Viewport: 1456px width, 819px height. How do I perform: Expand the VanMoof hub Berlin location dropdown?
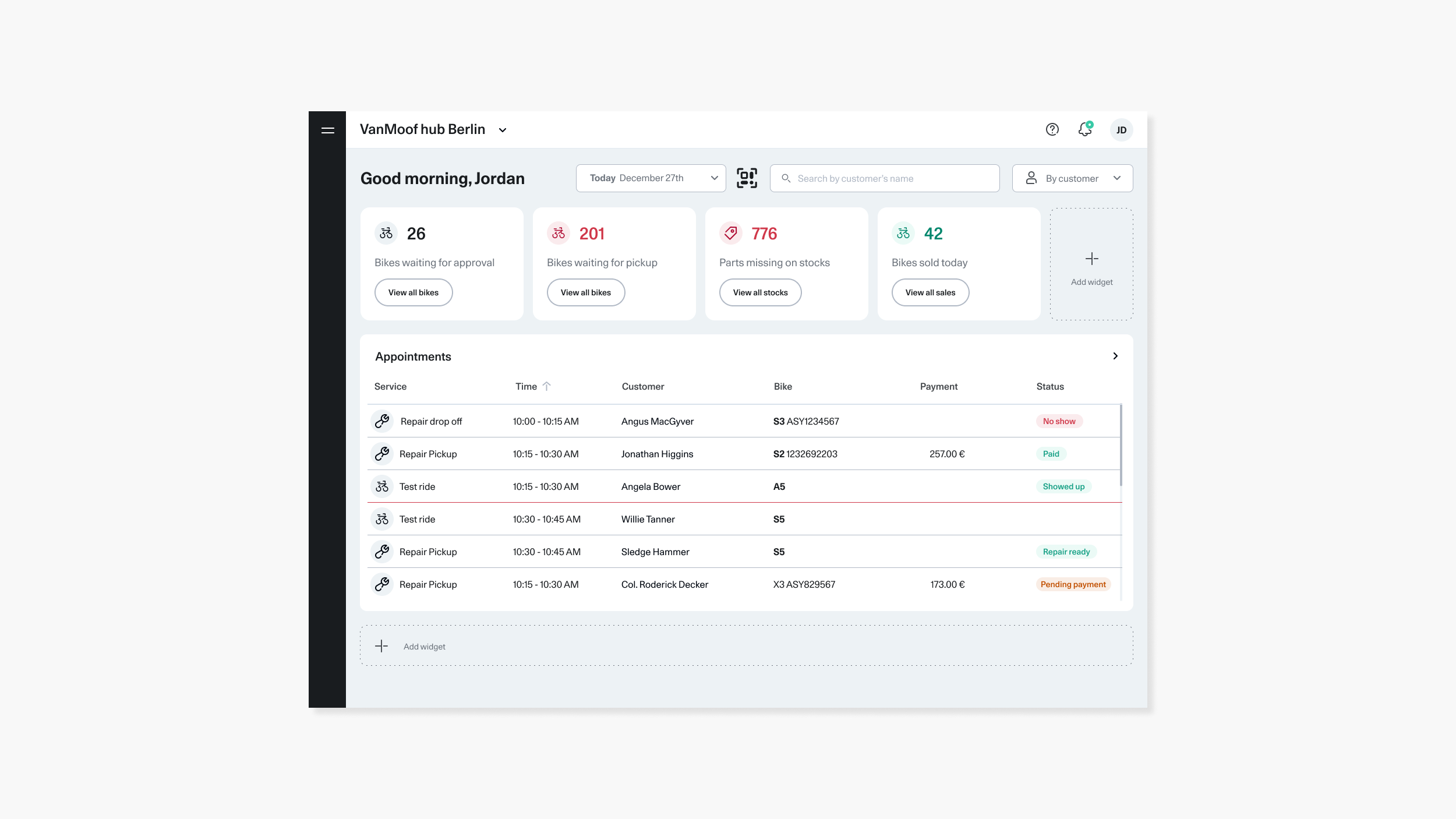(x=503, y=130)
